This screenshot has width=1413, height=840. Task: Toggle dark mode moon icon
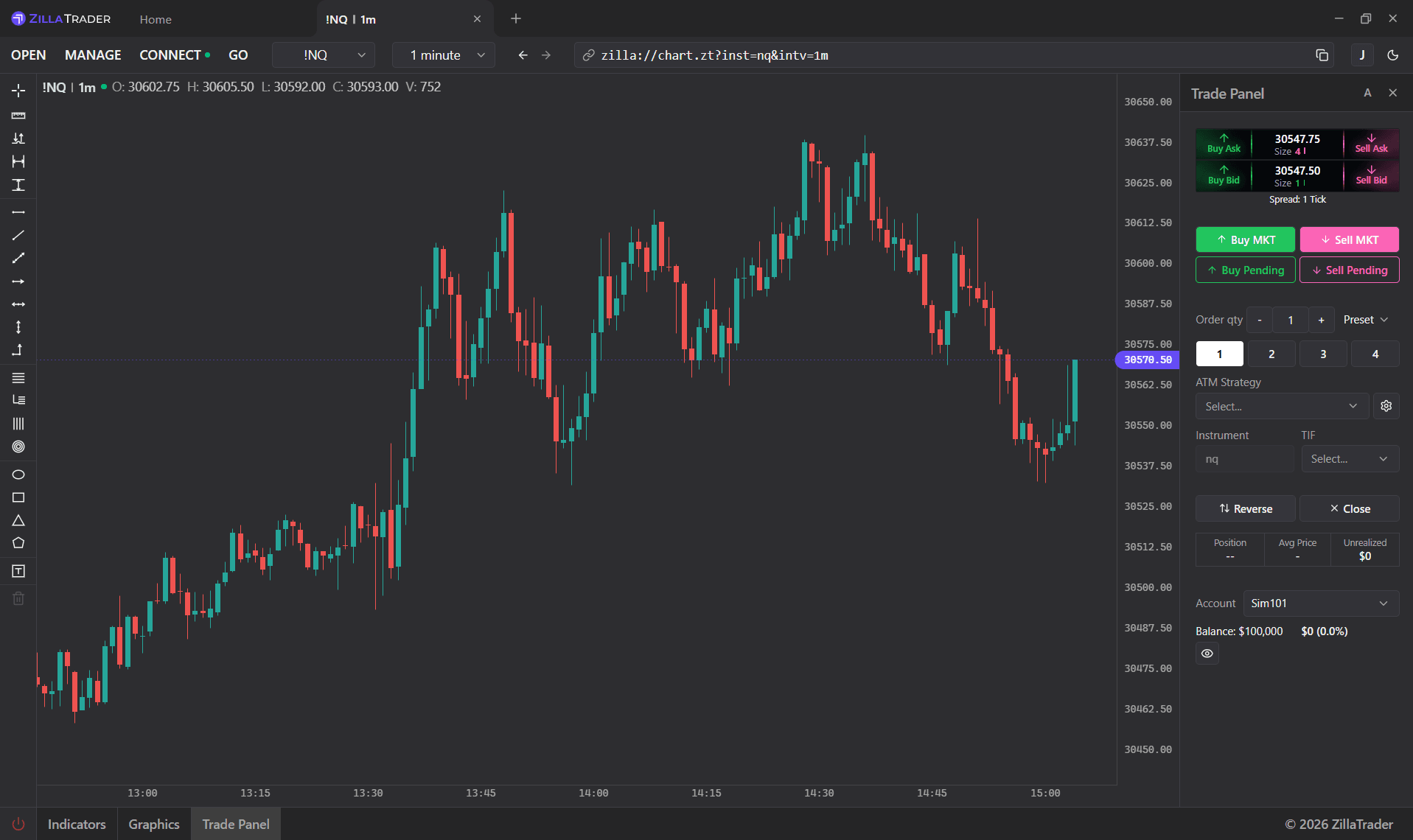[x=1393, y=55]
